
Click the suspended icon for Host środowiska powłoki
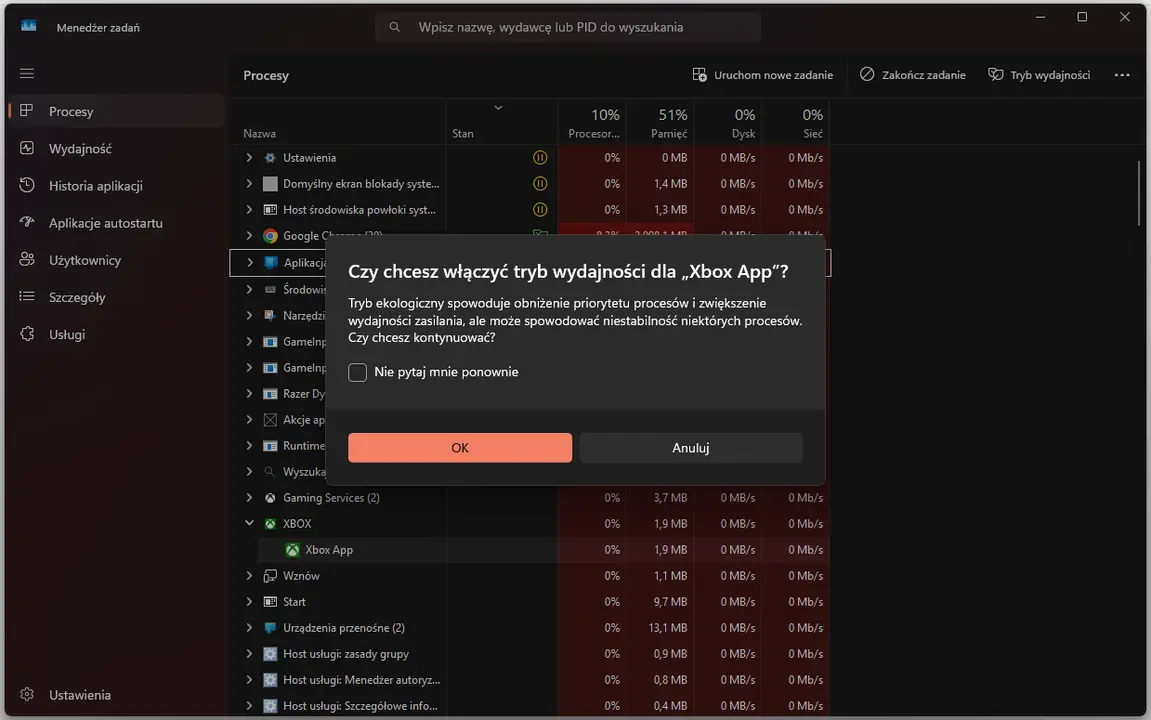tap(540, 210)
